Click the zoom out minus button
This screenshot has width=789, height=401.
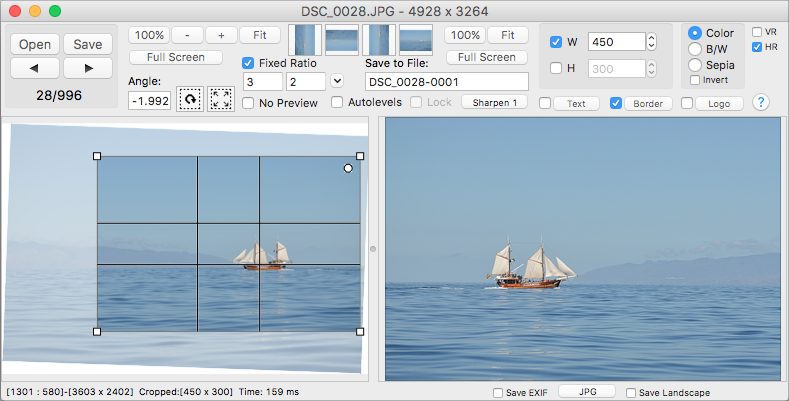coord(187,35)
